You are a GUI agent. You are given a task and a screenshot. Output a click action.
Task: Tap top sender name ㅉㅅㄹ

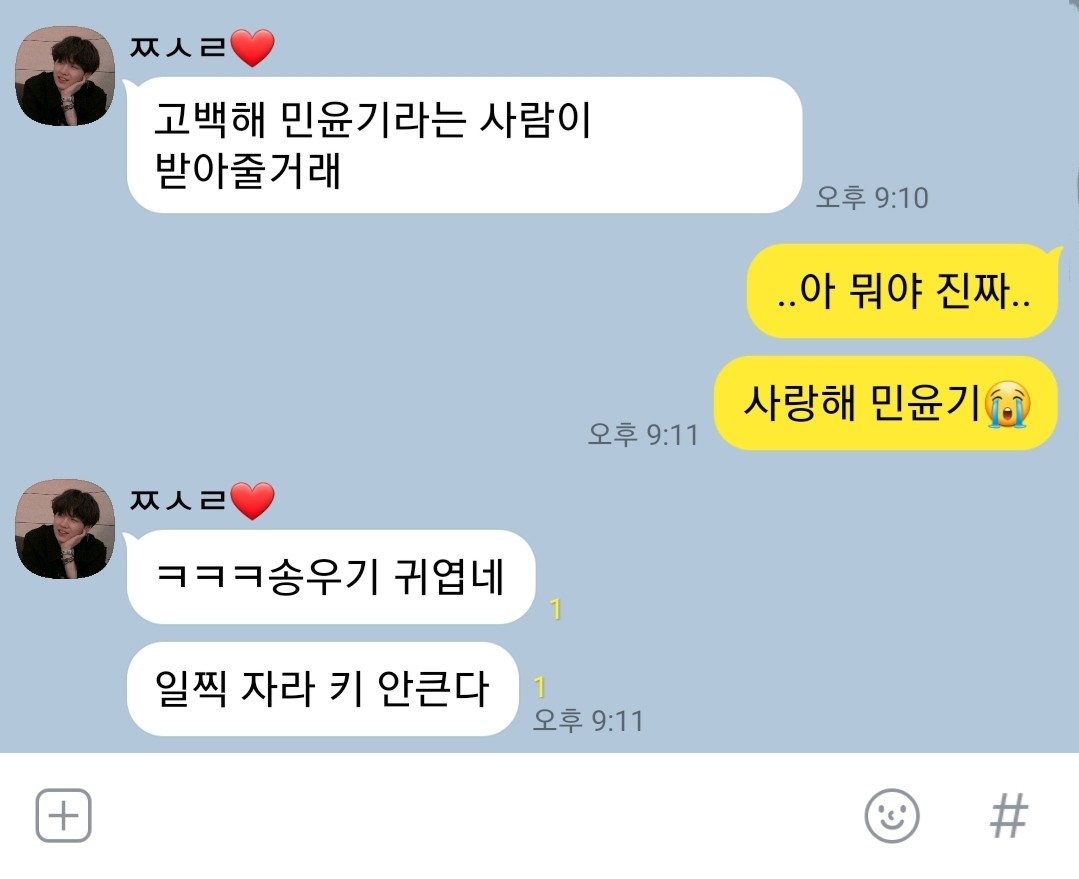point(178,47)
